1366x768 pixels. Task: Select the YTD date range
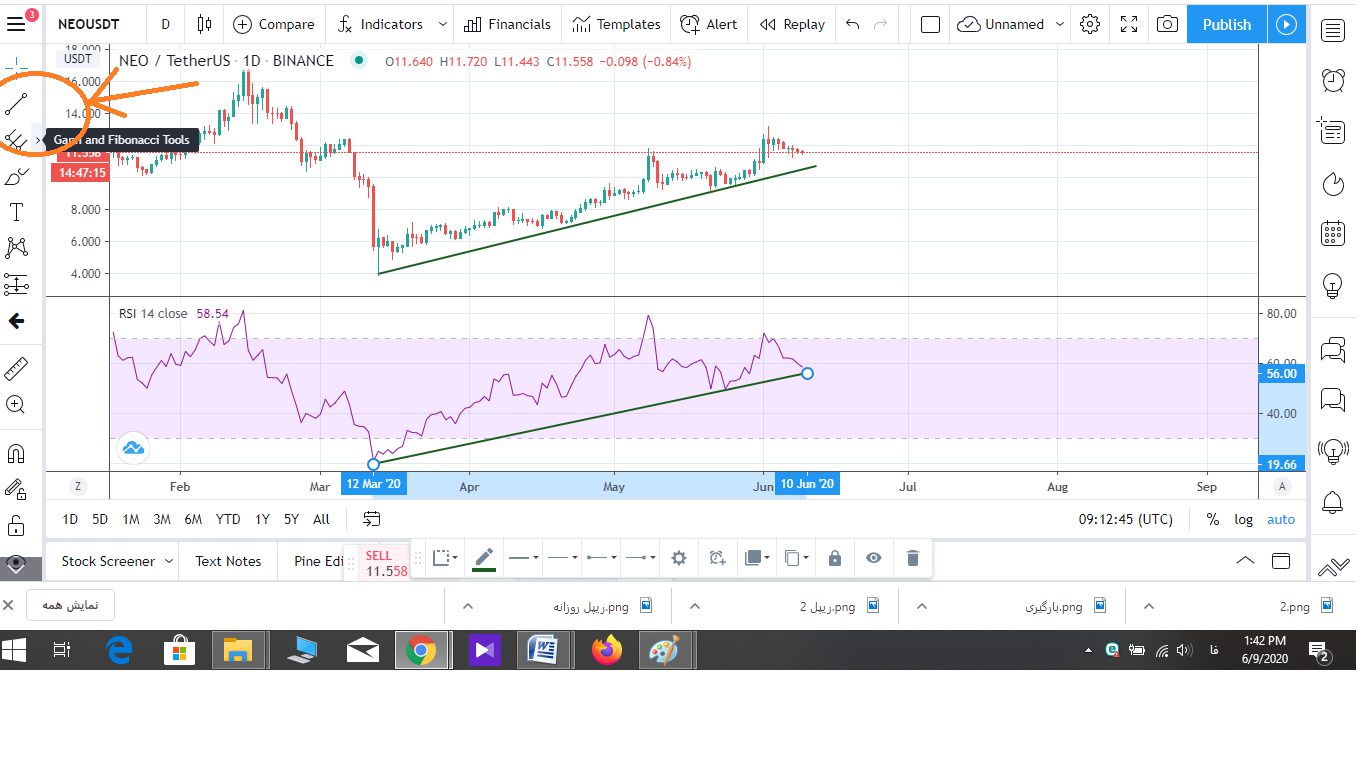pyautogui.click(x=228, y=519)
